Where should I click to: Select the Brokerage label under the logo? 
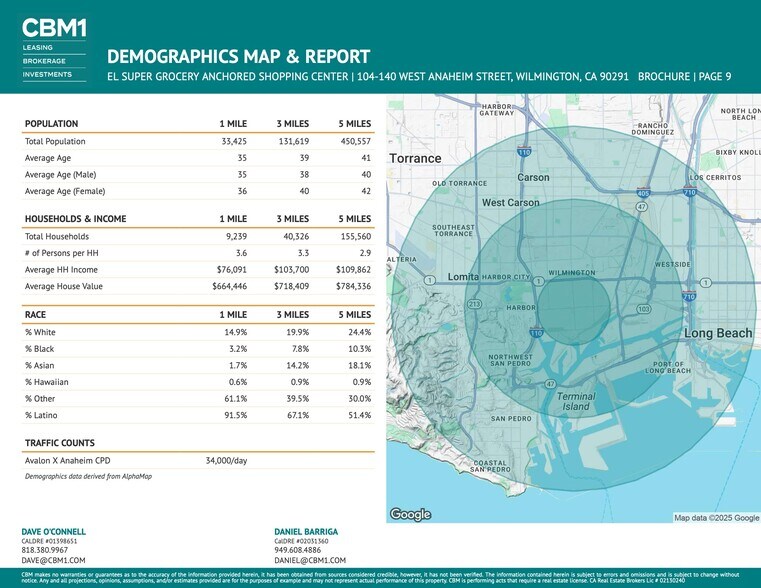coord(44,61)
